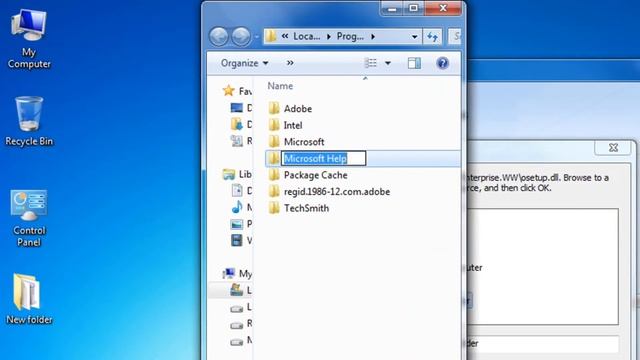Click TechSmith folder icon
The width and height of the screenshot is (640, 360).
point(274,208)
